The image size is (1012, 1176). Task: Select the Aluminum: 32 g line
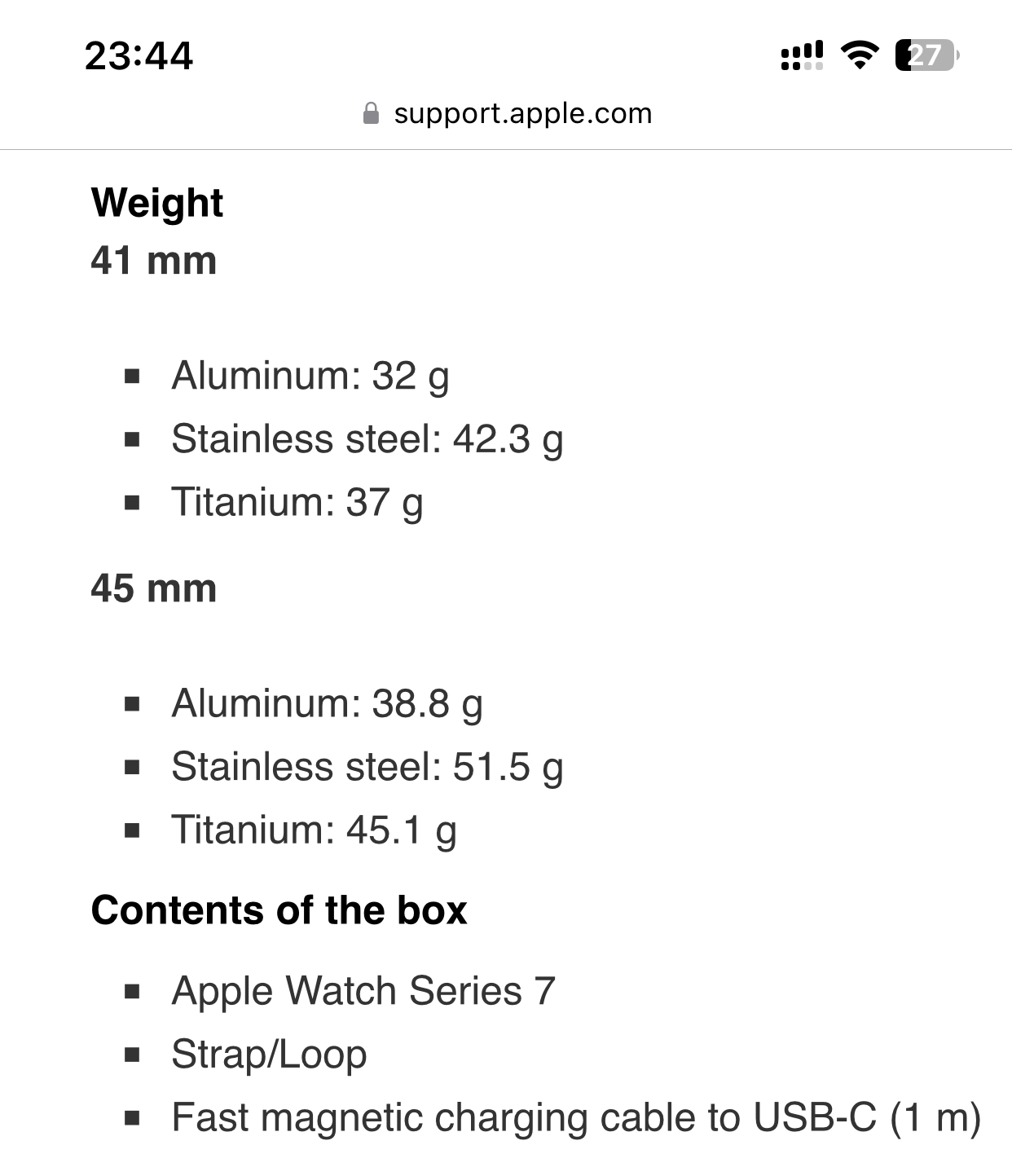tap(310, 376)
